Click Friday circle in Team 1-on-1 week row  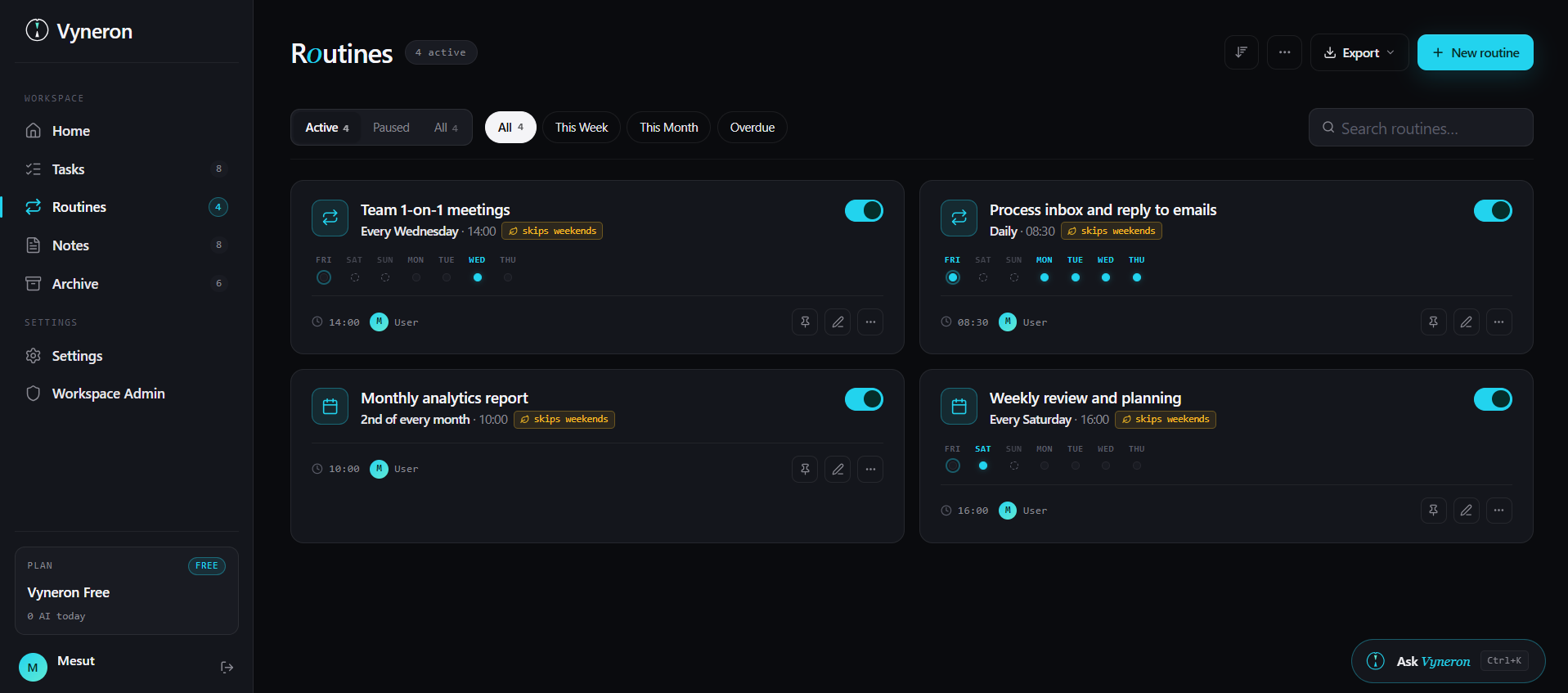pos(324,277)
